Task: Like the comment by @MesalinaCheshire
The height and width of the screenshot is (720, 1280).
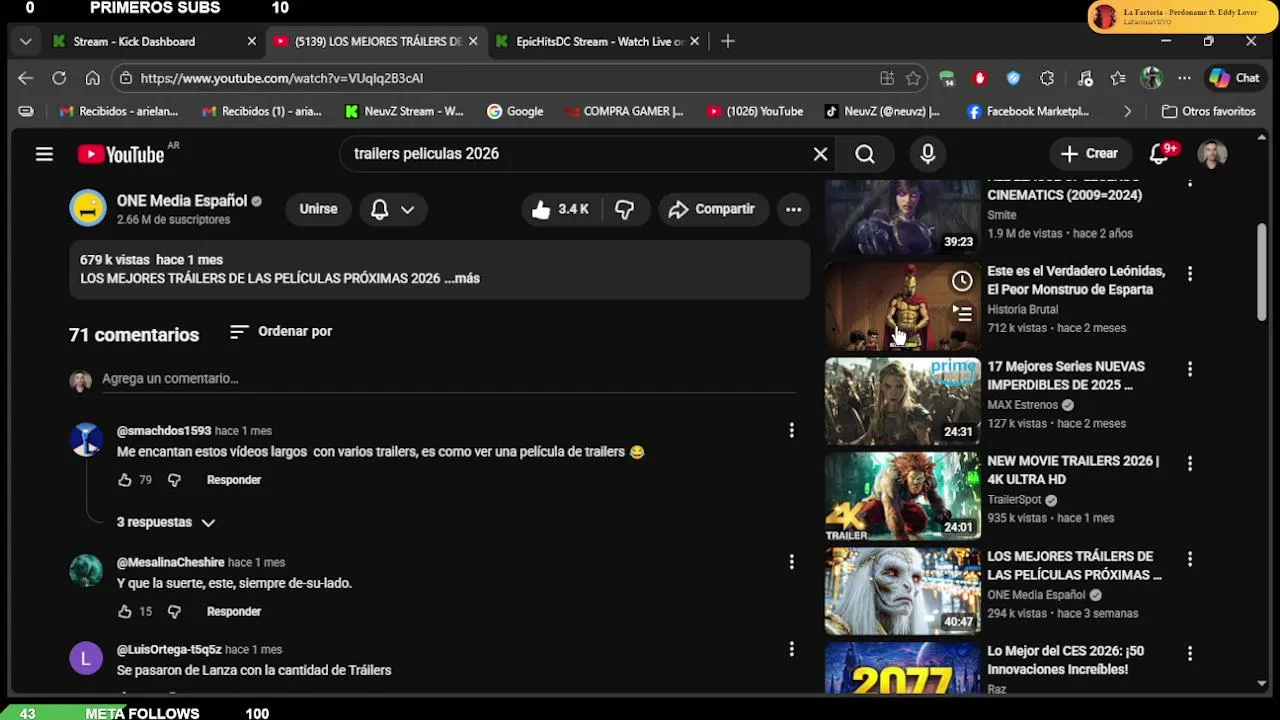Action: [x=125, y=611]
